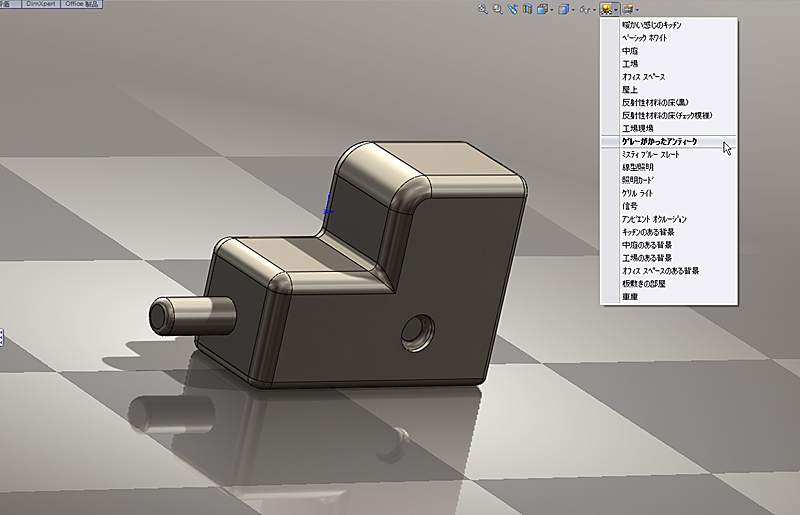Choose グレーがかったアンティーク scene from the list
This screenshot has width=800, height=515.
661,142
